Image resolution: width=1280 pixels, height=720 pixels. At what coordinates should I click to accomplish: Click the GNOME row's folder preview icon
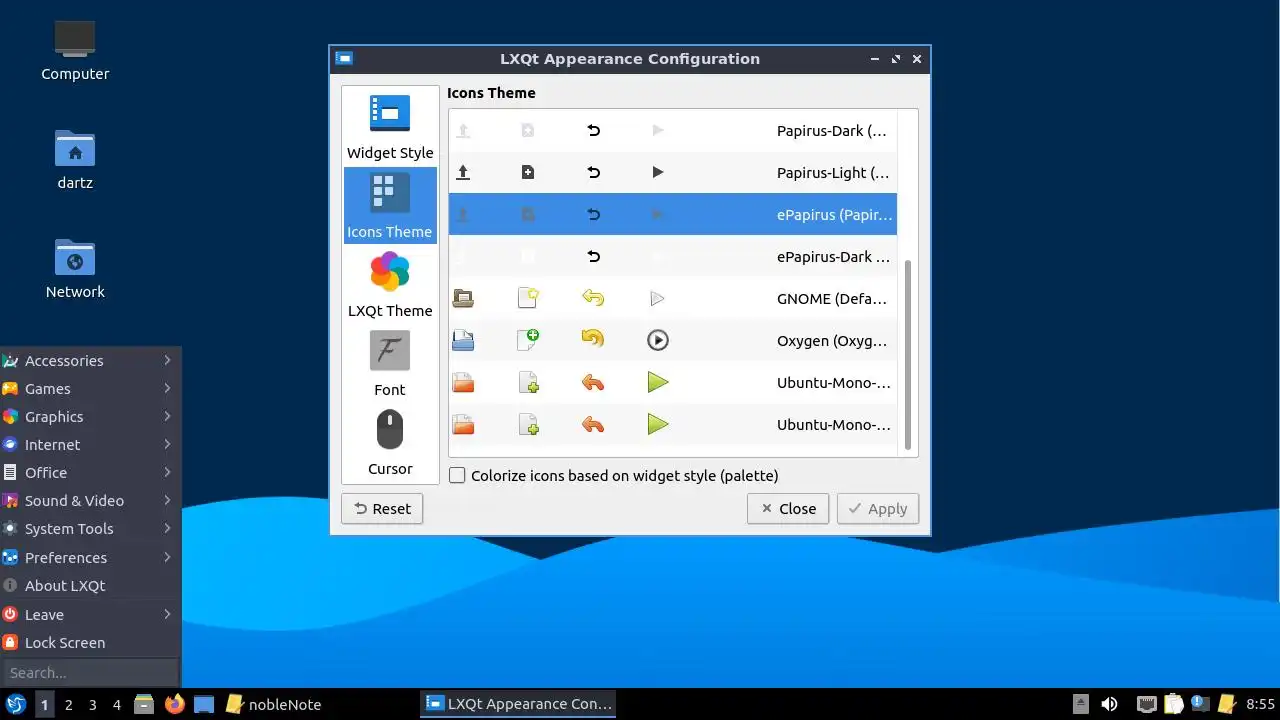click(463, 298)
